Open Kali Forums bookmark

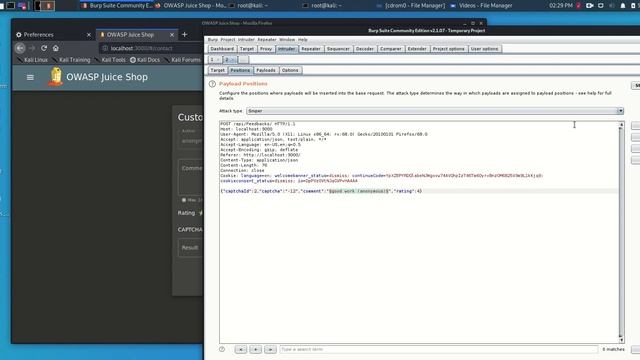pyautogui.click(x=182, y=60)
